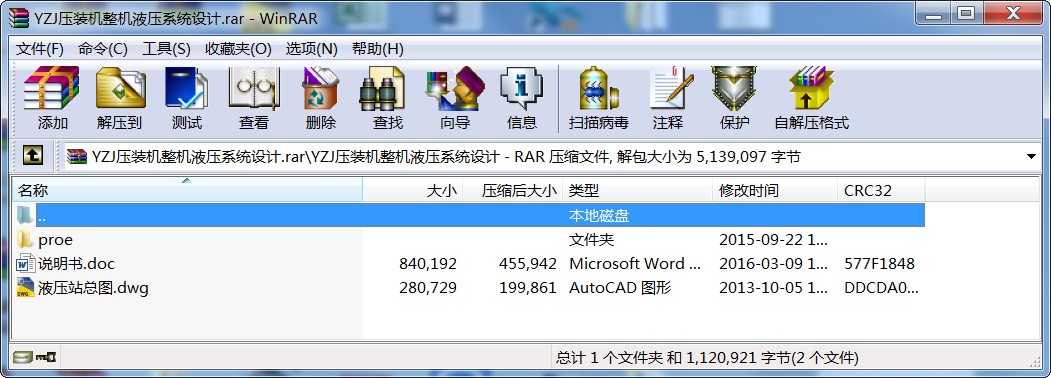
Task: Click the WinRAR title bar app icon
Action: click(18, 17)
